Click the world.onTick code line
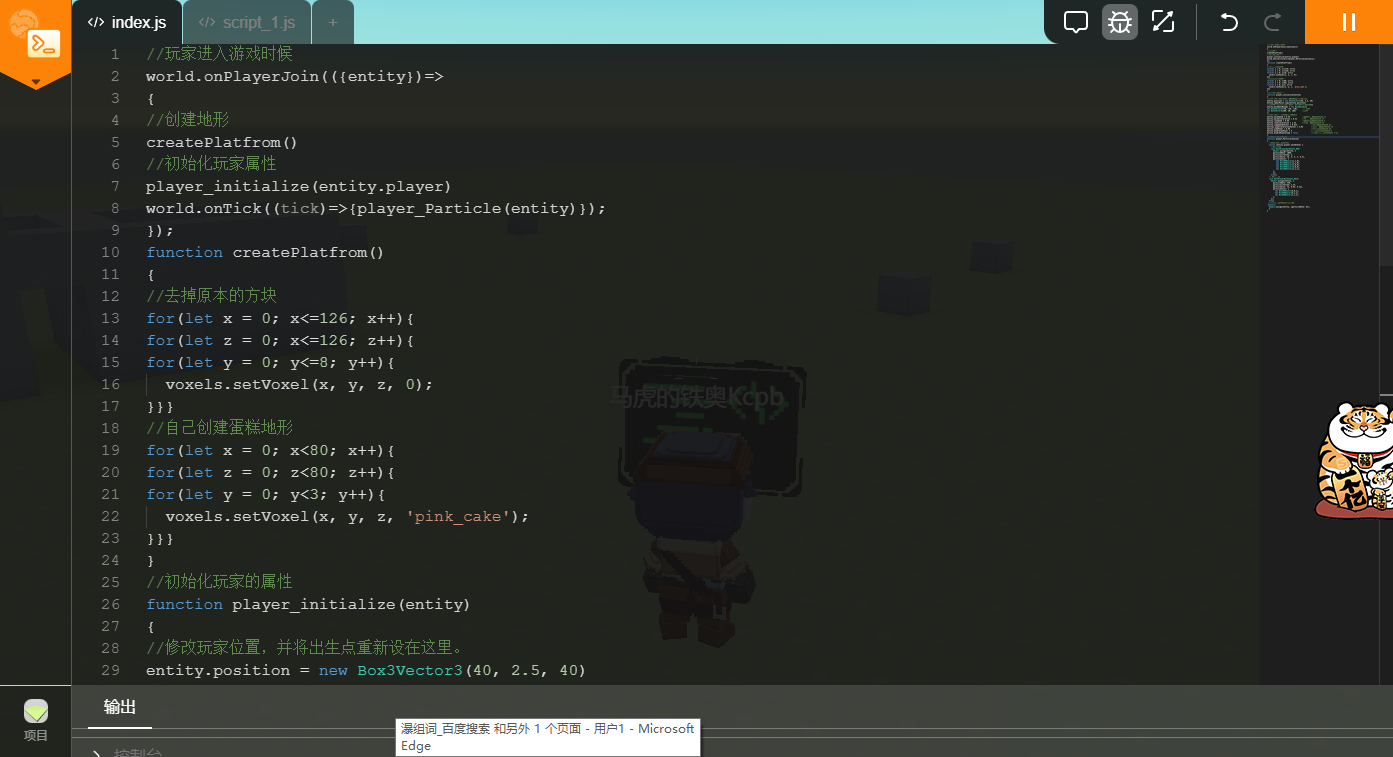1393x757 pixels. coord(376,208)
